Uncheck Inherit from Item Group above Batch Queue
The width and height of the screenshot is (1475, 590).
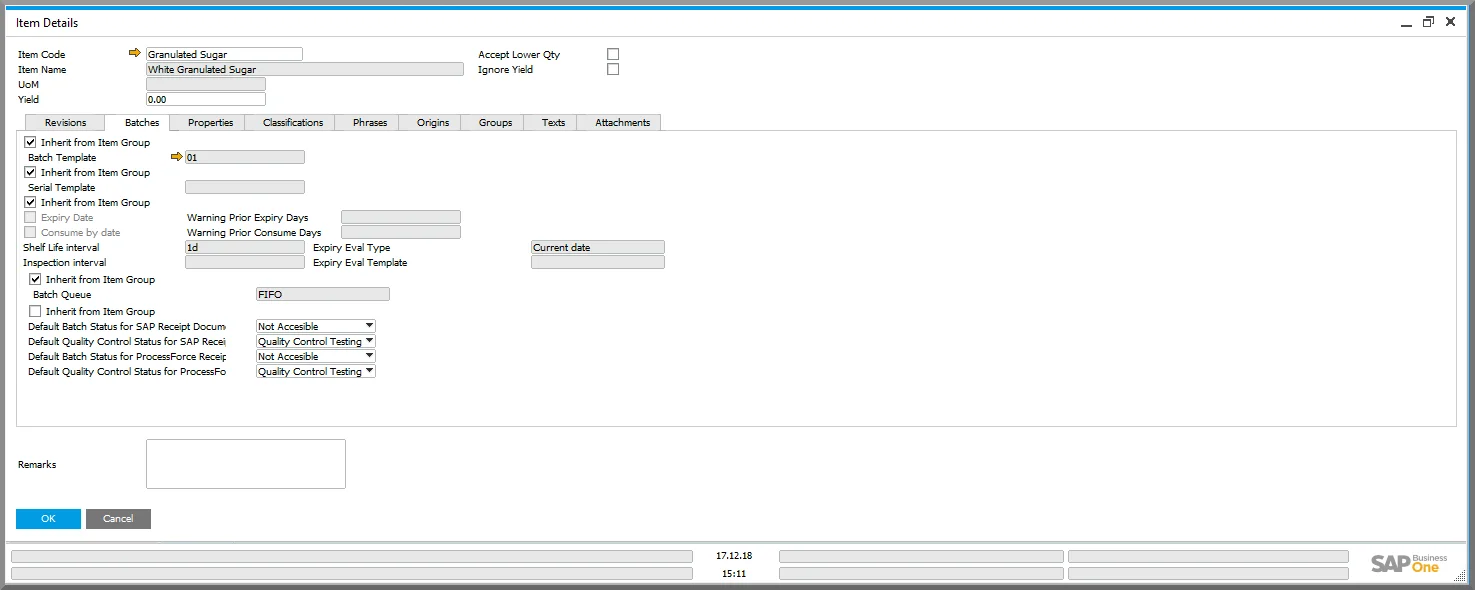(x=36, y=279)
